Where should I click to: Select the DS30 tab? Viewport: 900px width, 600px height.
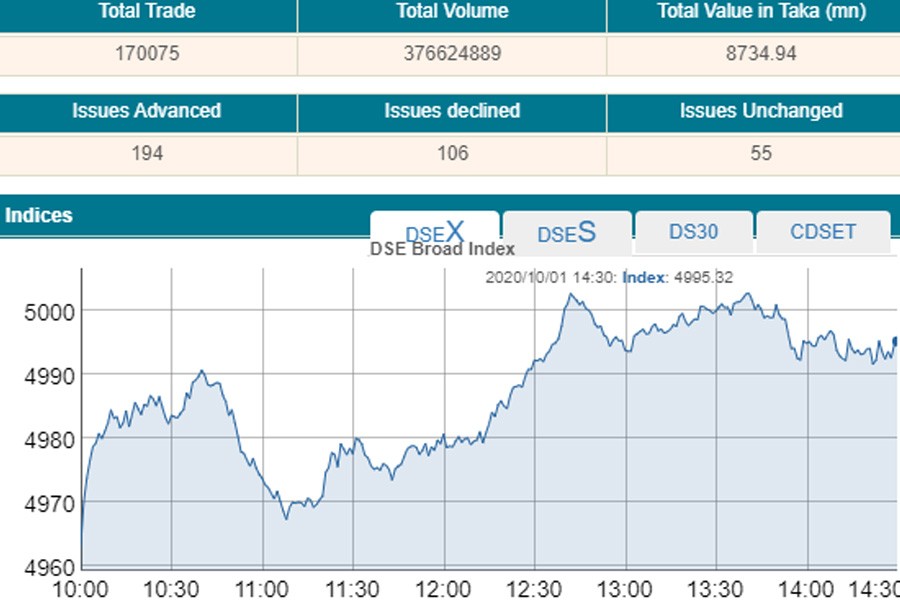[x=693, y=232]
